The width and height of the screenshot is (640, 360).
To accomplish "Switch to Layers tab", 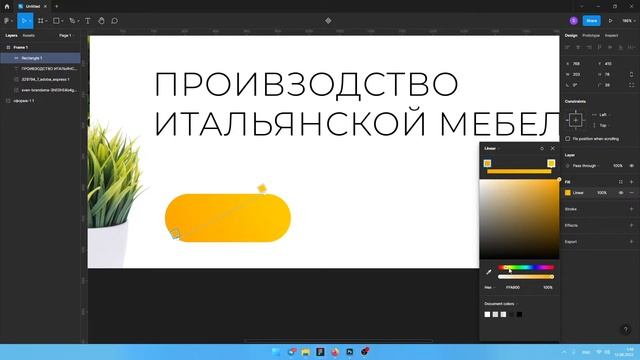I will [11, 36].
